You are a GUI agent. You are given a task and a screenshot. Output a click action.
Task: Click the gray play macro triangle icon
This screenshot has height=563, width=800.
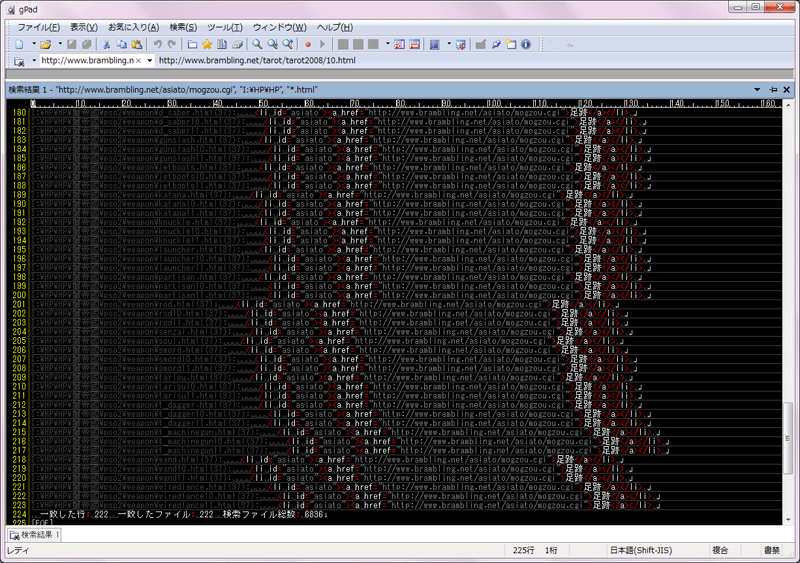[322, 44]
